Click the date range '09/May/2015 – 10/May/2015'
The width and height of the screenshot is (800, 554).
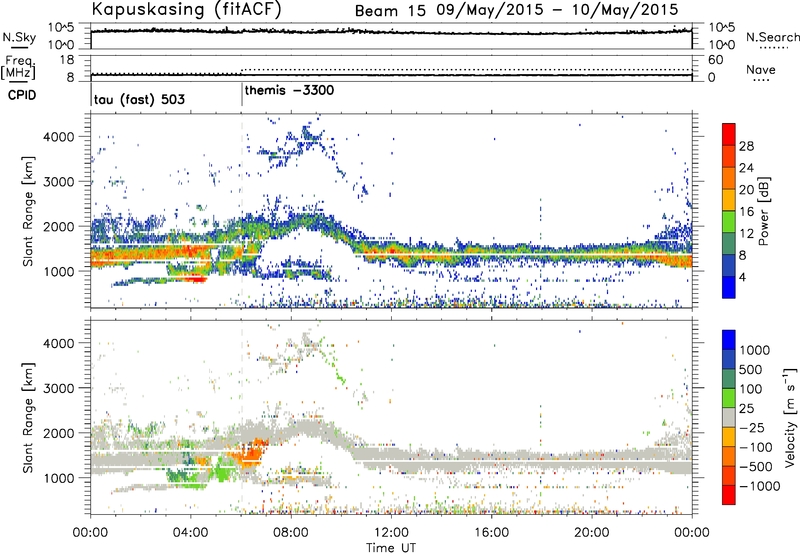pos(557,10)
